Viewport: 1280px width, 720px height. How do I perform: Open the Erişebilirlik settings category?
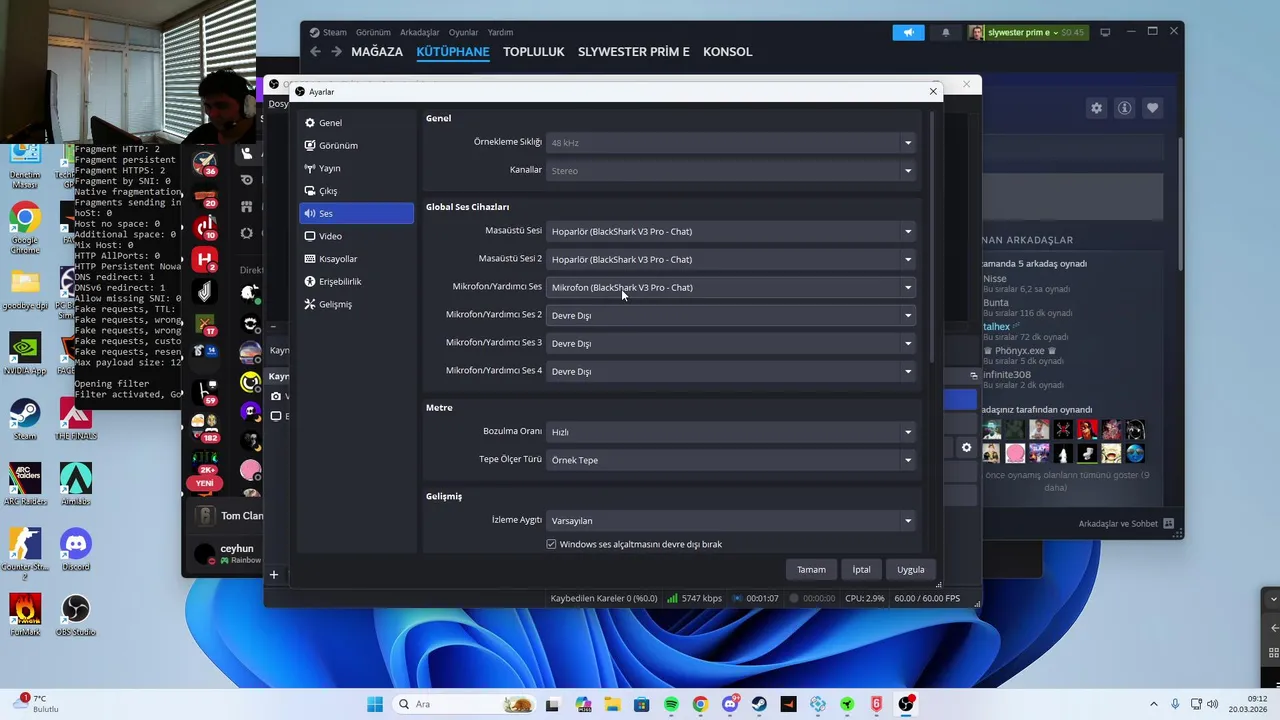click(356, 281)
